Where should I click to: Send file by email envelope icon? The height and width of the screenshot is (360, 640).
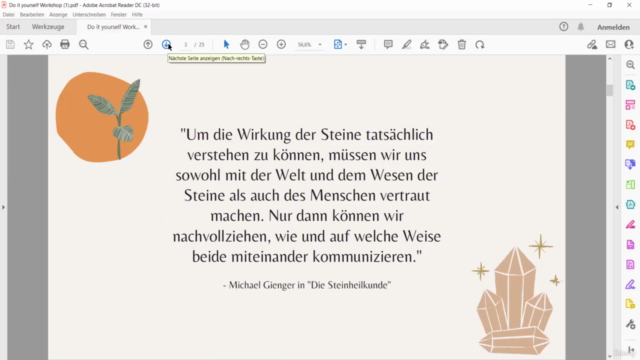[611, 44]
